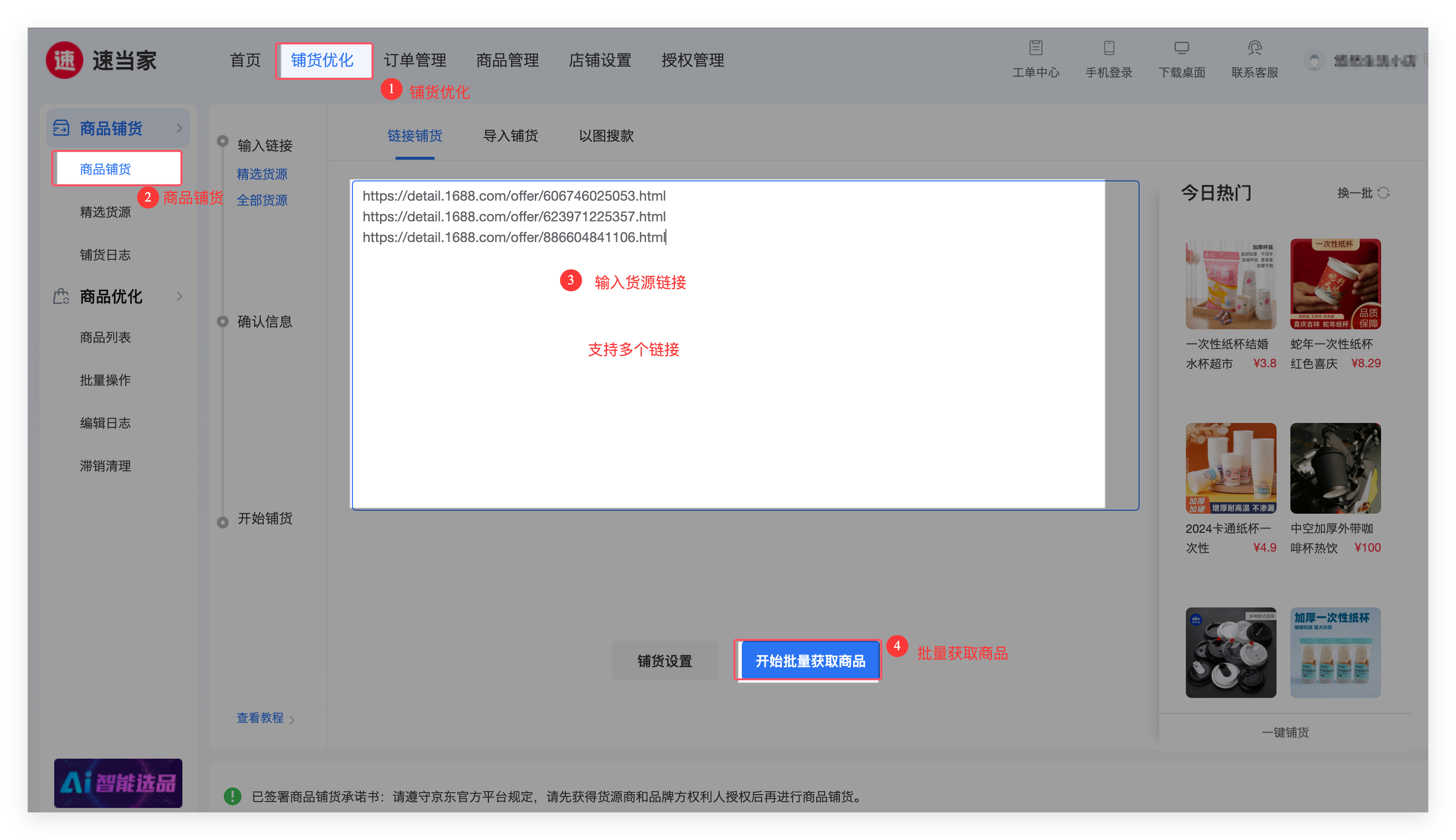The width and height of the screenshot is (1456, 840).
Task: Switch to the 导入铺货 tab
Action: pos(510,136)
